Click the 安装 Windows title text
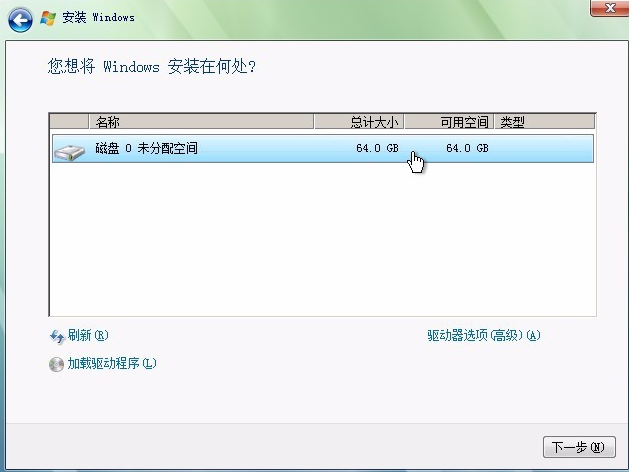The height and width of the screenshot is (472, 629). point(98,18)
